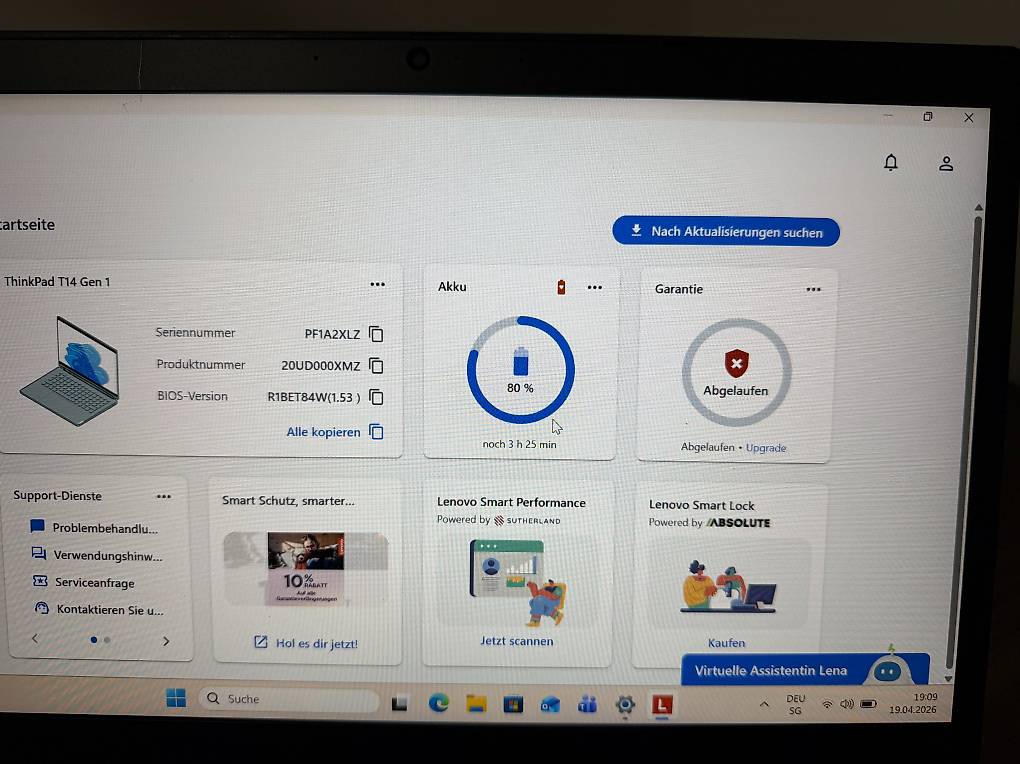
Task: Click Nach Aktualisierungen suchen button
Action: 726,232
